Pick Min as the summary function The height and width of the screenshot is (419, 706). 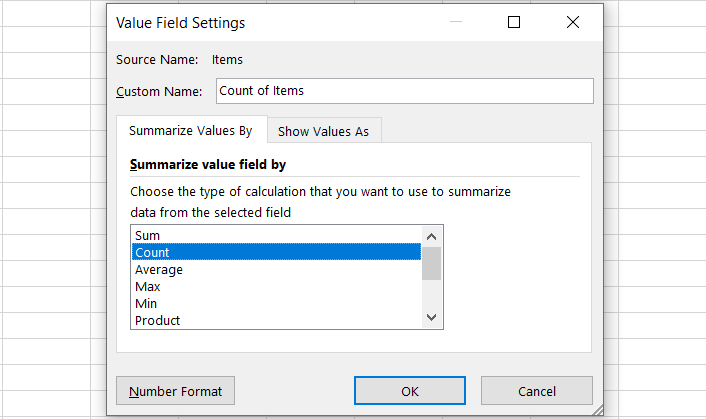pos(275,303)
